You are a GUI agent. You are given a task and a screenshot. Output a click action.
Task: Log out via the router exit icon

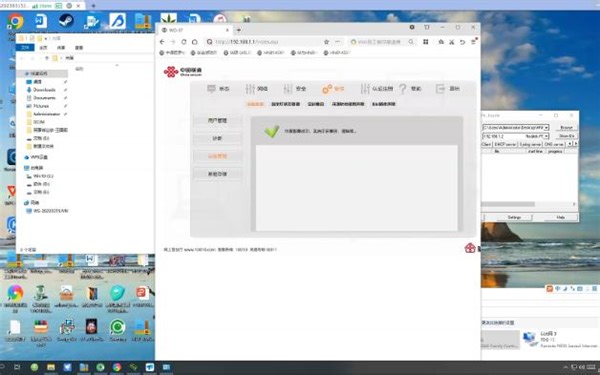(x=447, y=89)
